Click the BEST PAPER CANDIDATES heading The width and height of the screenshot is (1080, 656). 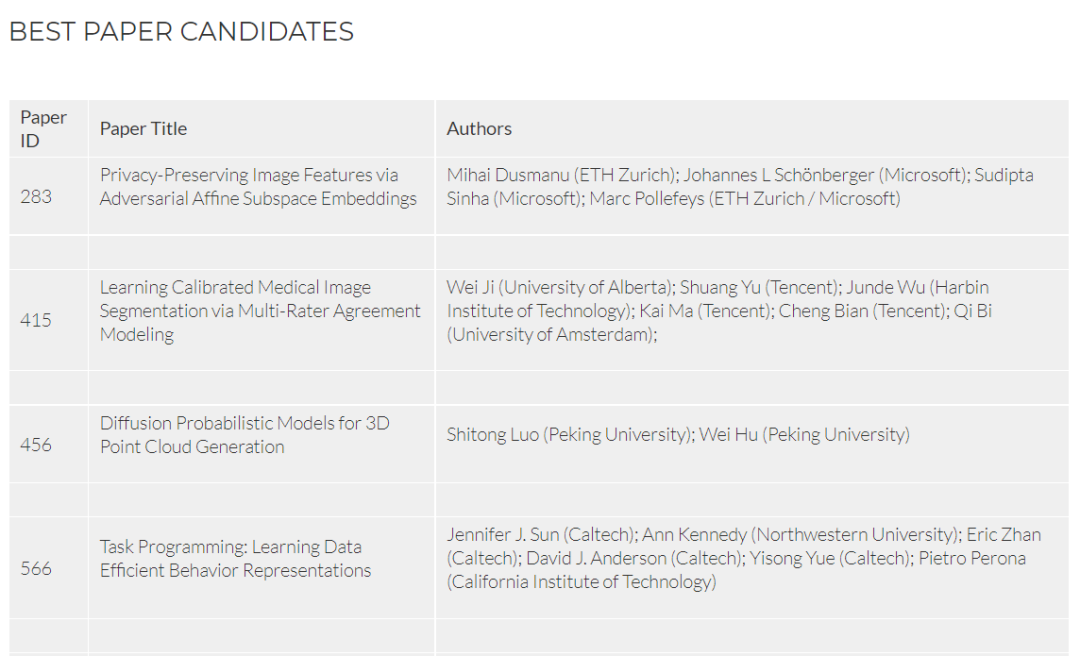pyautogui.click(x=181, y=32)
